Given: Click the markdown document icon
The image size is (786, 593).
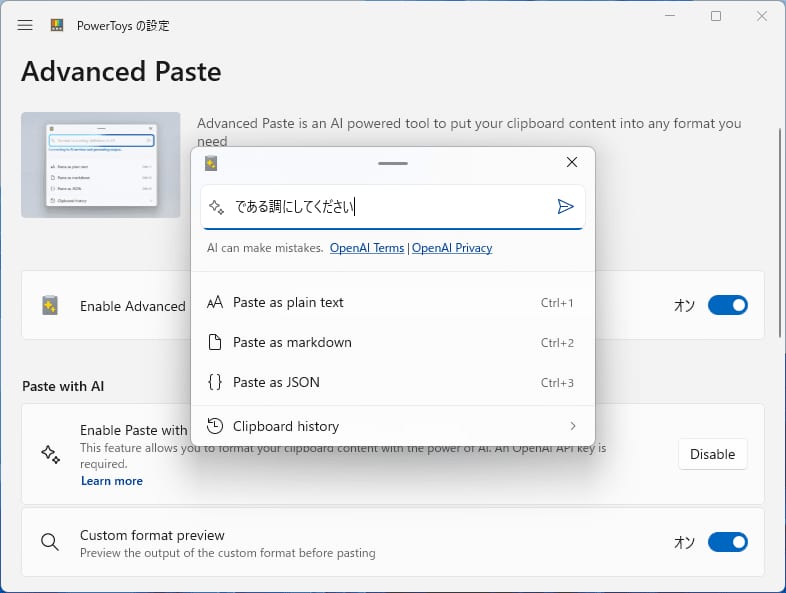Looking at the screenshot, I should coord(215,342).
